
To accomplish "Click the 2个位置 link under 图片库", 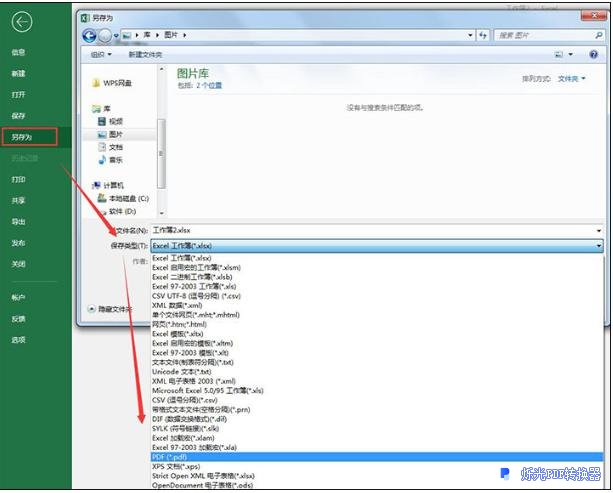I will (x=209, y=85).
